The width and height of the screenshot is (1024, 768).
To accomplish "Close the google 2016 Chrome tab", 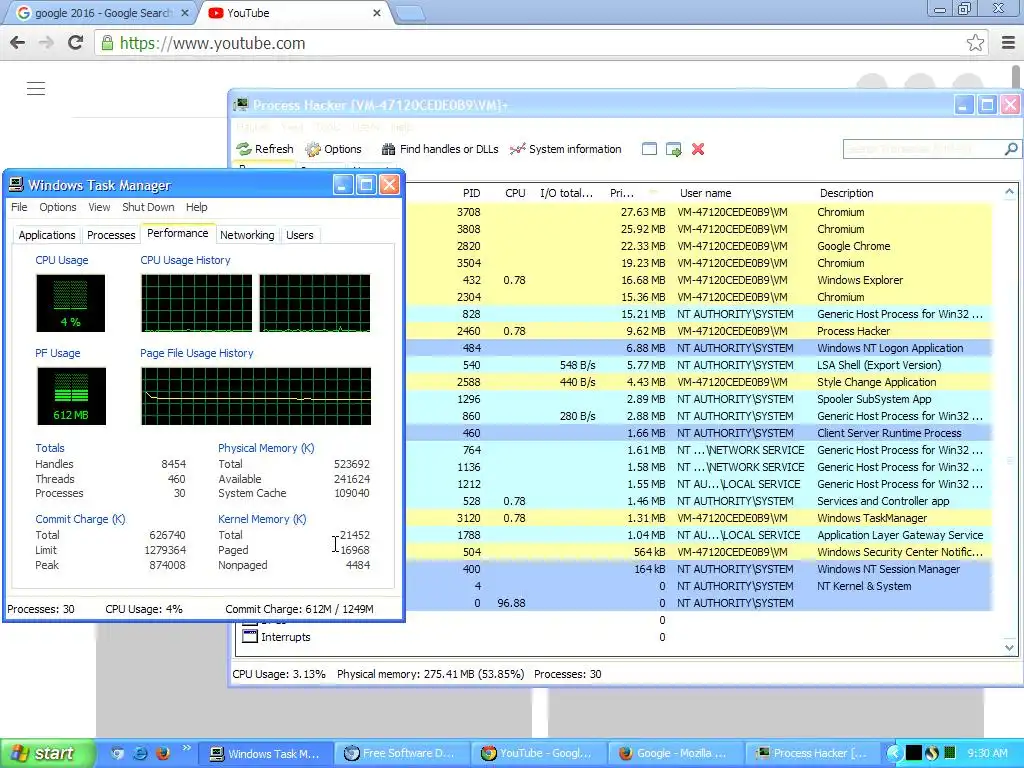I will (185, 12).
